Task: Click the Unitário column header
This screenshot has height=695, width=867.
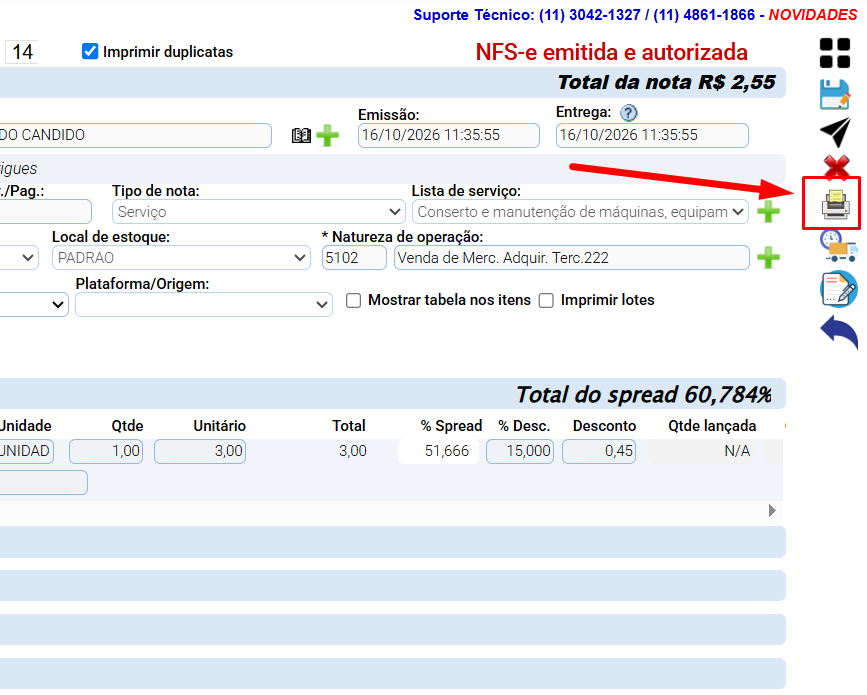Action: click(220, 426)
